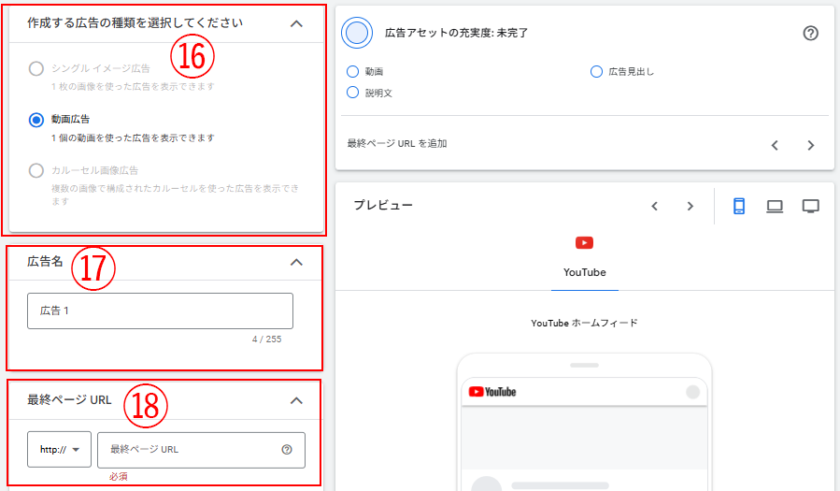Switch preview to desktop monitor icon
Screen dimensions: 840x491
(811, 206)
